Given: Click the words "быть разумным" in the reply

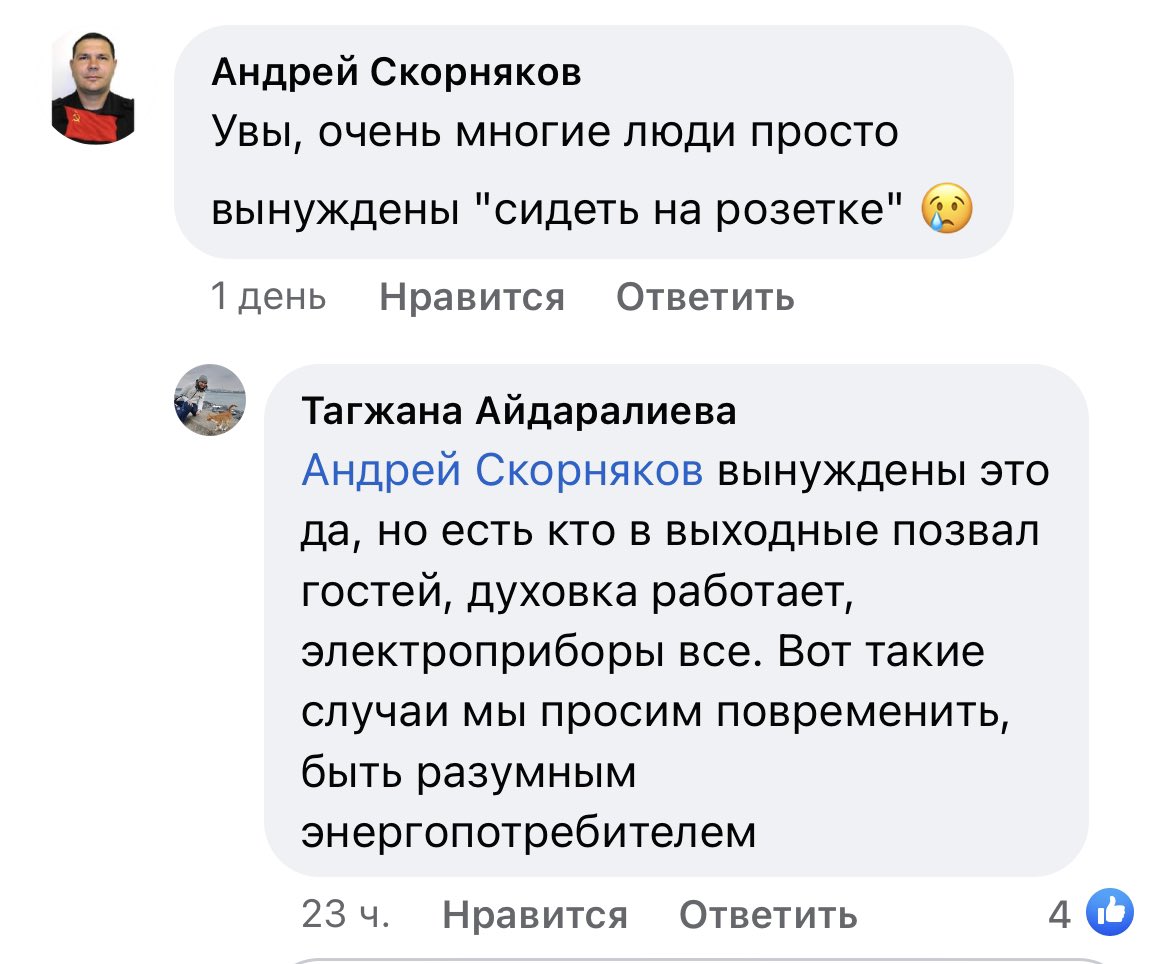Looking at the screenshot, I should [468, 772].
